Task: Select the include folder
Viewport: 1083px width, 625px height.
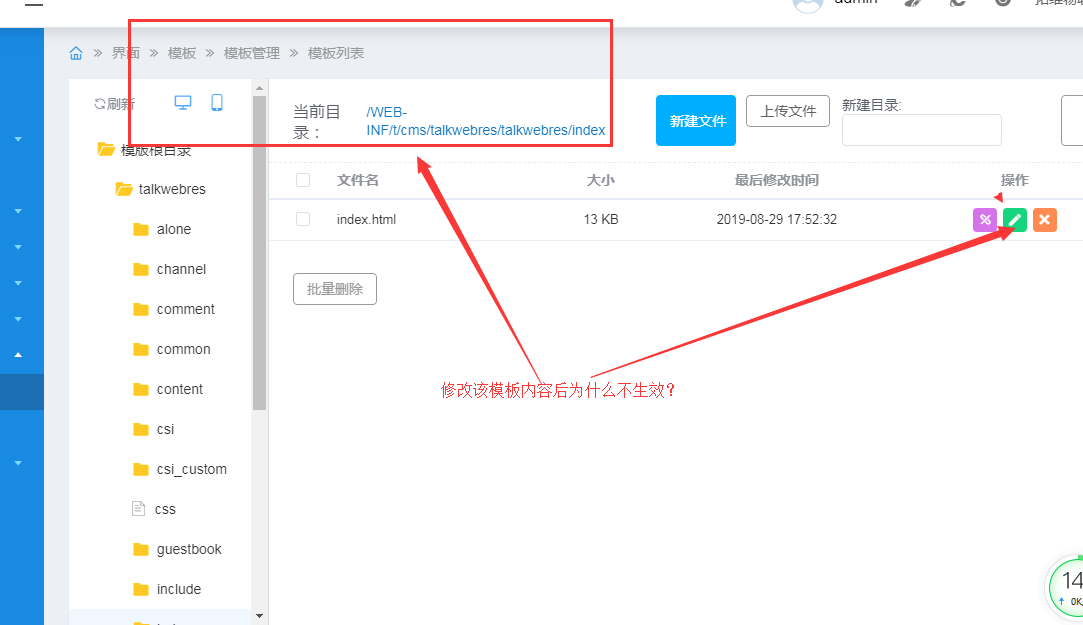Action: coord(178,590)
